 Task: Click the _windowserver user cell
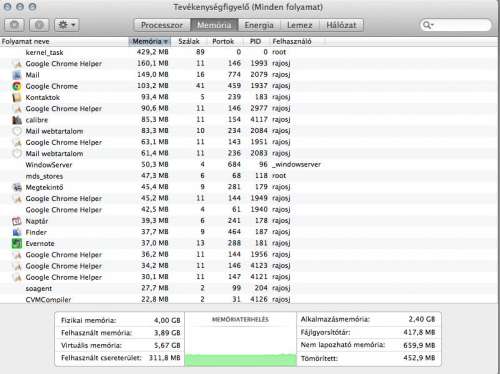(296, 164)
